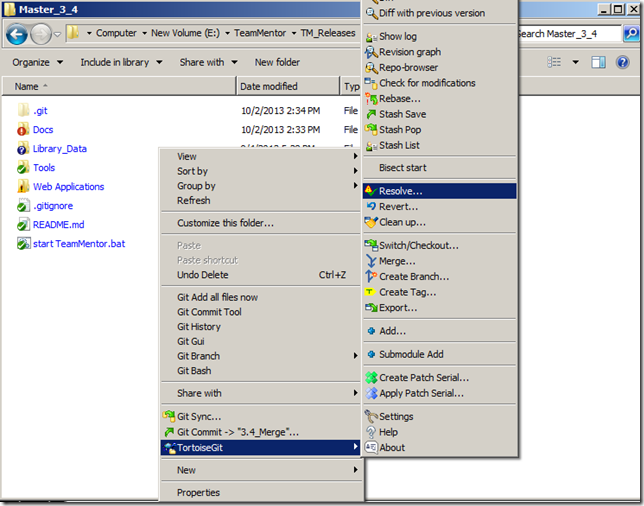Click the Explorer back arrow button
644x506 pixels.
coord(17,34)
